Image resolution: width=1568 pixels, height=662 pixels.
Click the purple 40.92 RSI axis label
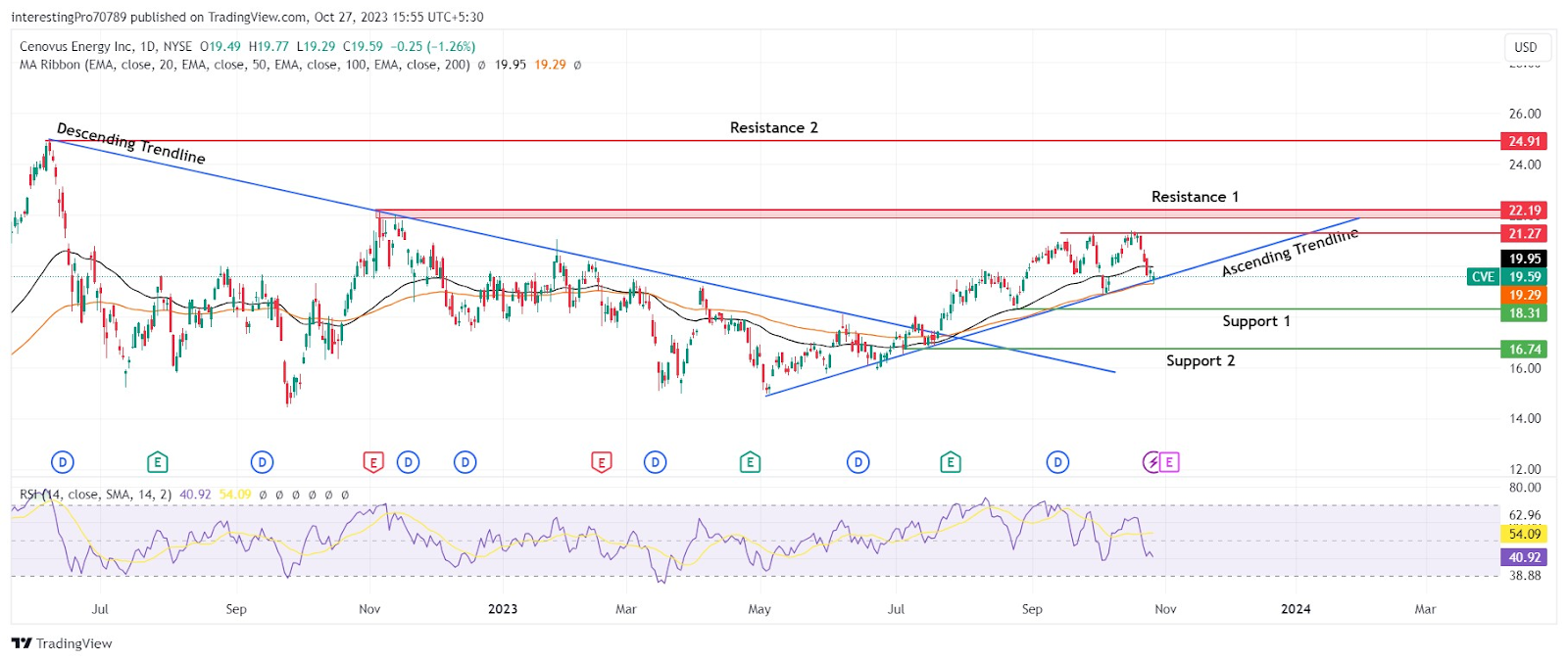click(x=1524, y=557)
